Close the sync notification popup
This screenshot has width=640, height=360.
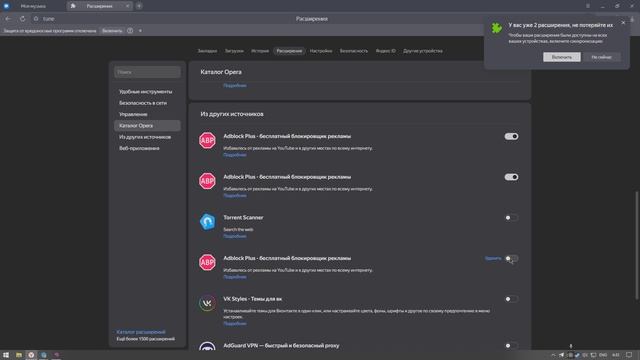point(623,23)
